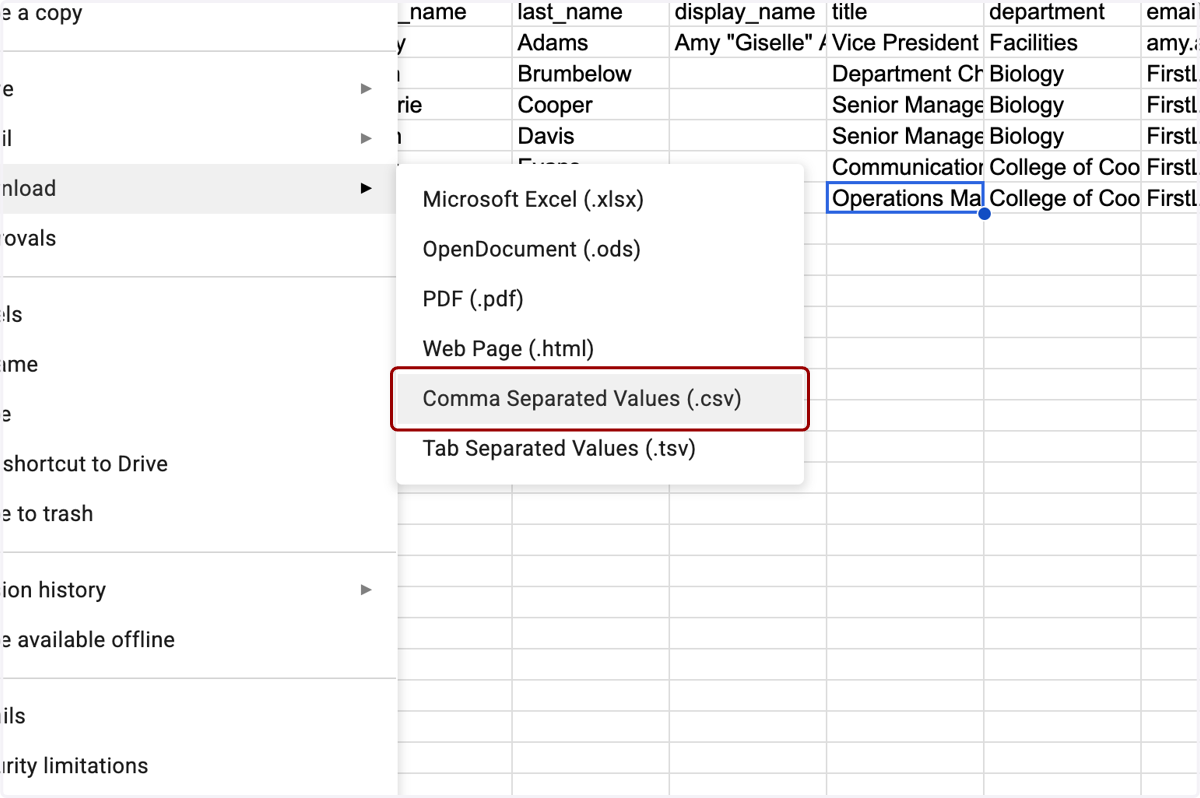Select the title header cell
This screenshot has width=1200, height=798.
tap(905, 13)
